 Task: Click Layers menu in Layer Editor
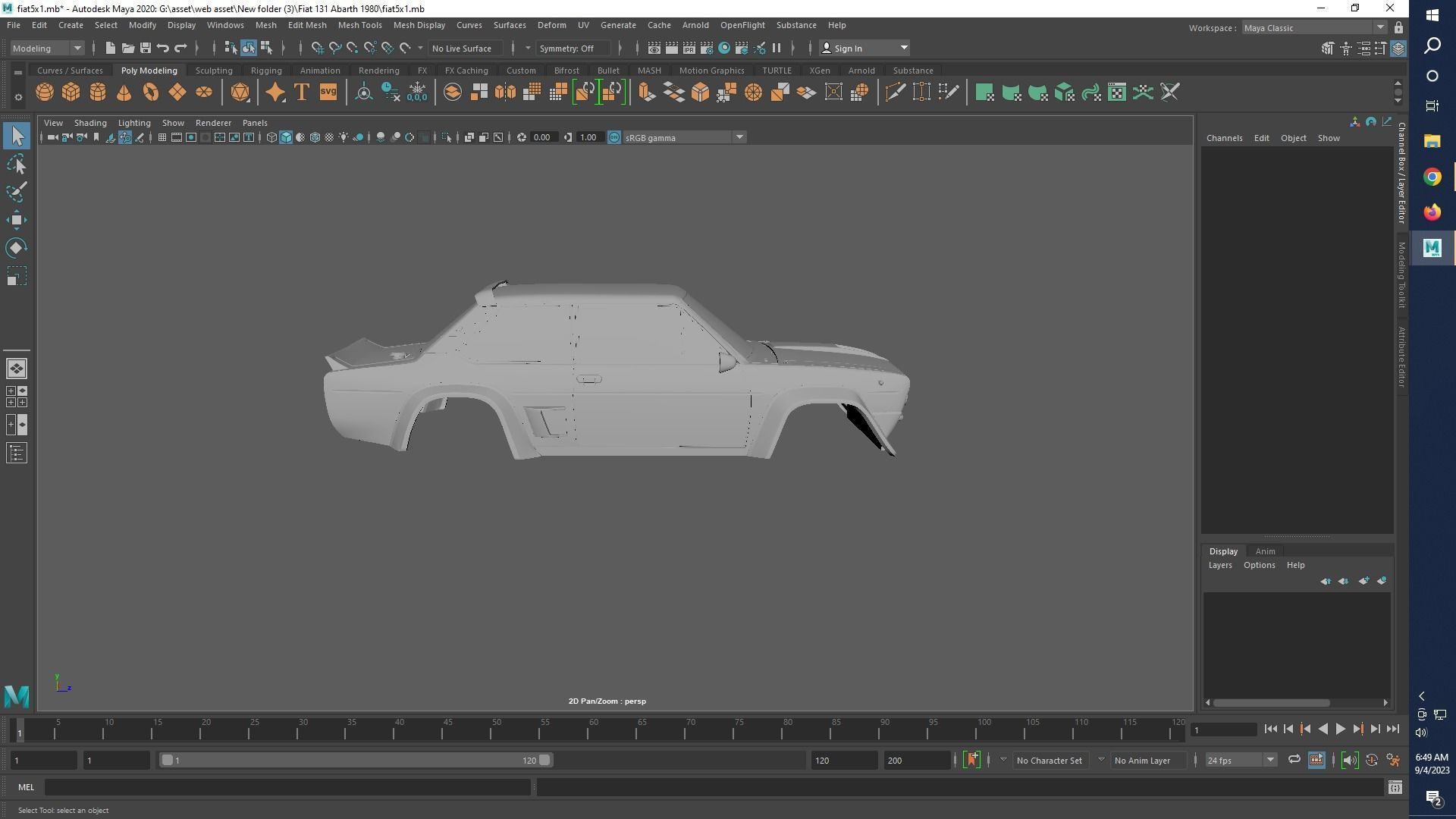coord(1220,565)
